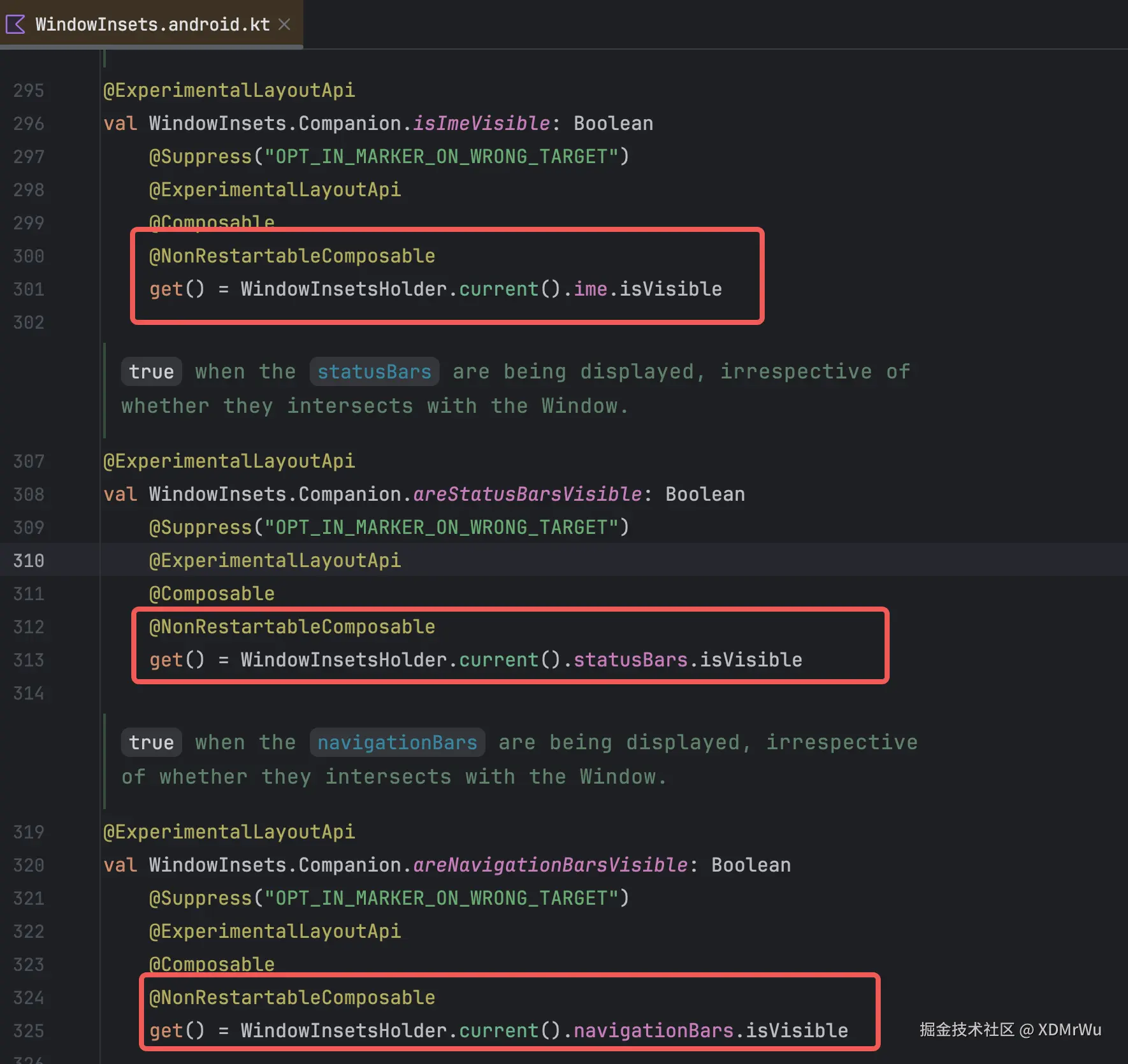Click @NonRestartableComposable on line 312
Screen dimensions: 1128x1064
(292, 626)
